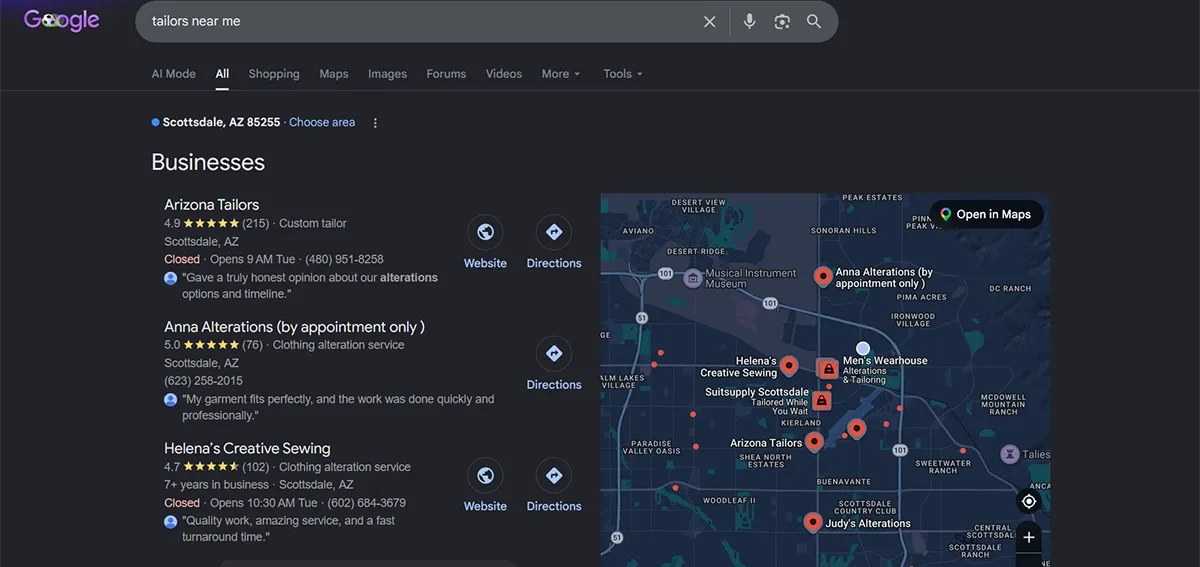Viewport: 1200px width, 567px height.
Task: Open the AI Mode tab
Action: (x=174, y=74)
